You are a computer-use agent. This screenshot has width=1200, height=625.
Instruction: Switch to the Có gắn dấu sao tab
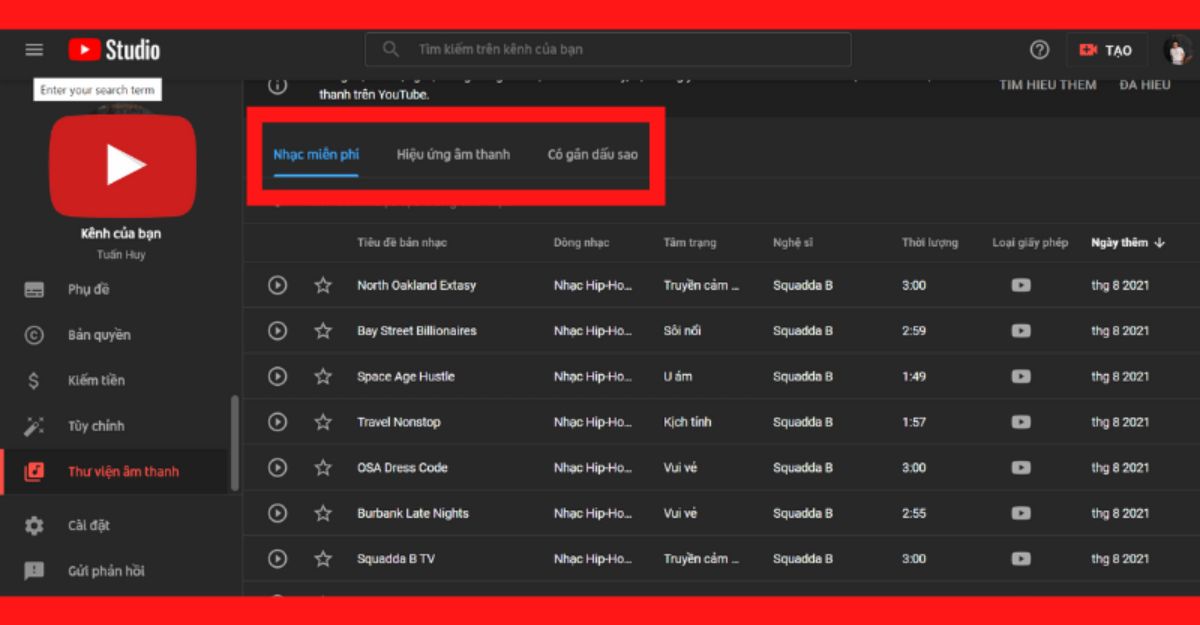click(x=593, y=154)
